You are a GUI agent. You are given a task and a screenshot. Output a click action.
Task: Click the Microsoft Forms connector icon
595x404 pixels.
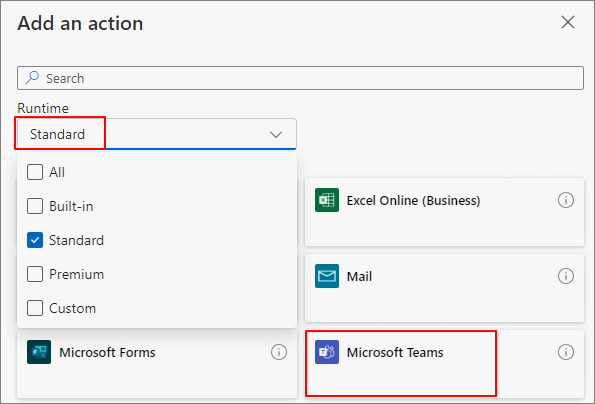pos(39,352)
